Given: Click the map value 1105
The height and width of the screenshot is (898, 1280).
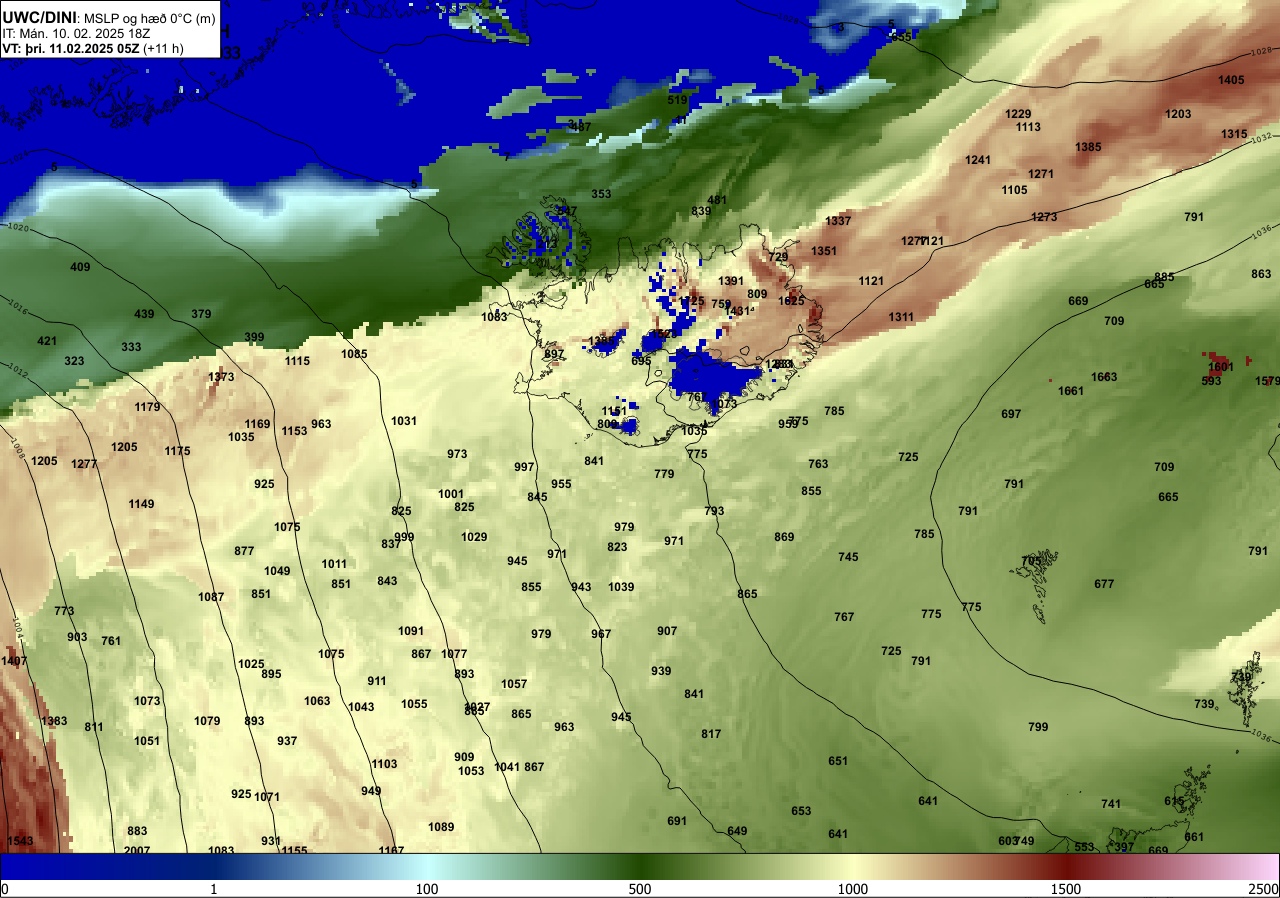Looking at the screenshot, I should coord(1014,190).
